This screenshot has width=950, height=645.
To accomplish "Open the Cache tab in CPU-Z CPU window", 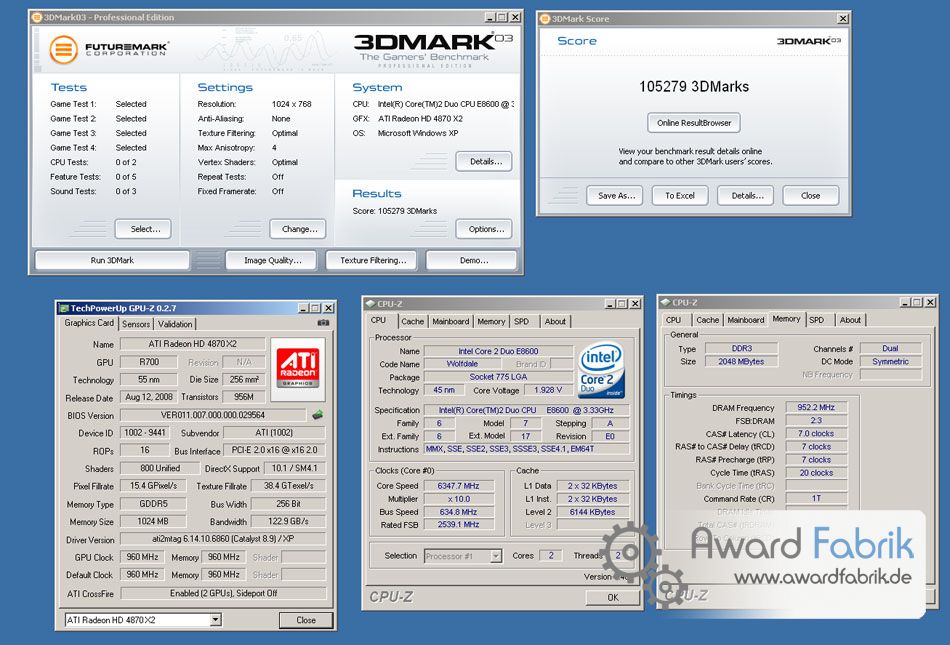I will pos(413,322).
